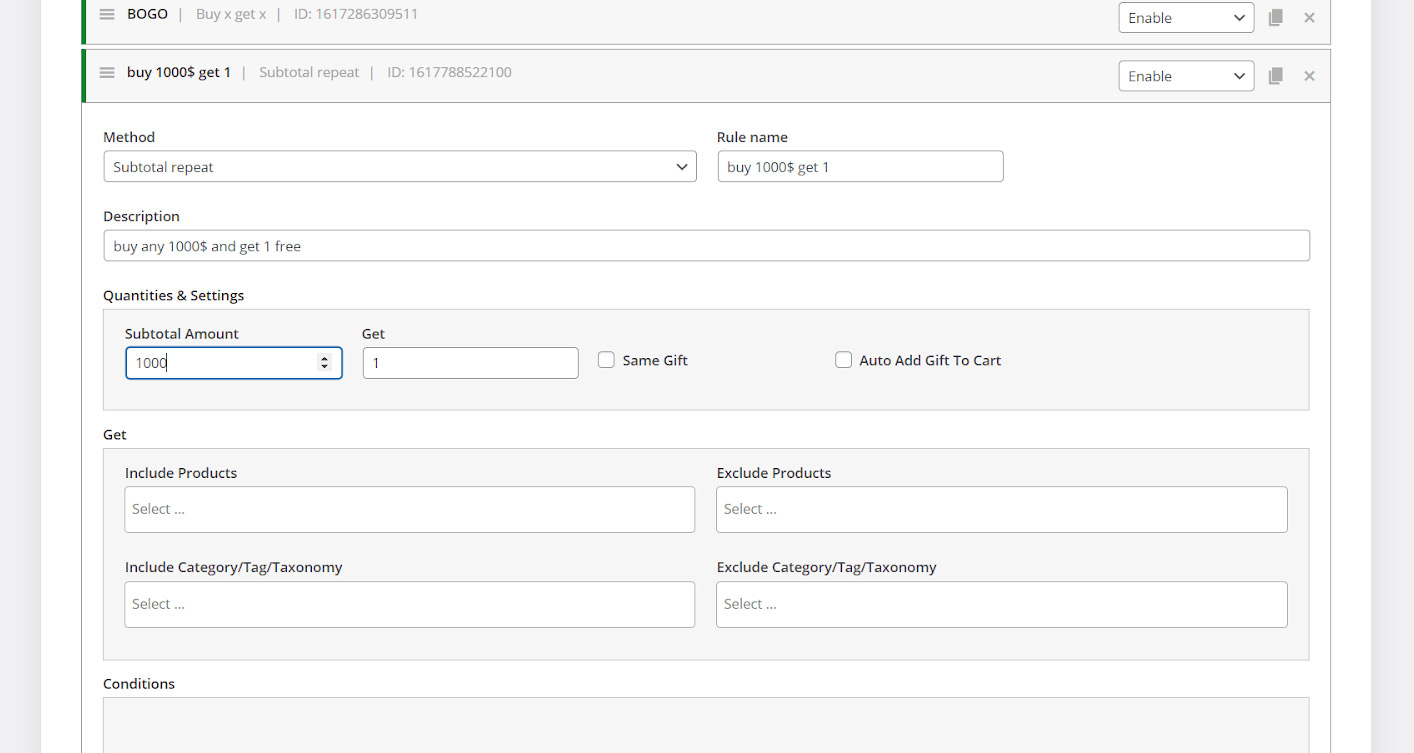
Task: Enable Auto Add Gift To Cart checkbox
Action: pos(843,360)
